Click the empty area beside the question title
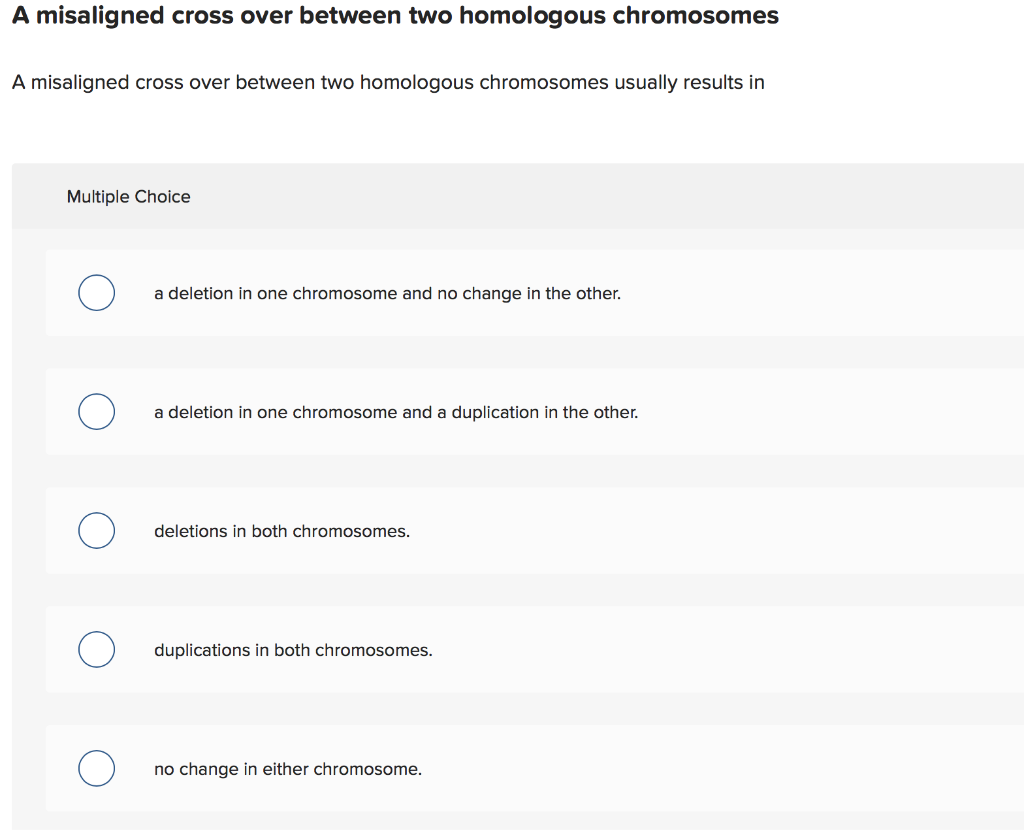 click(x=900, y=15)
